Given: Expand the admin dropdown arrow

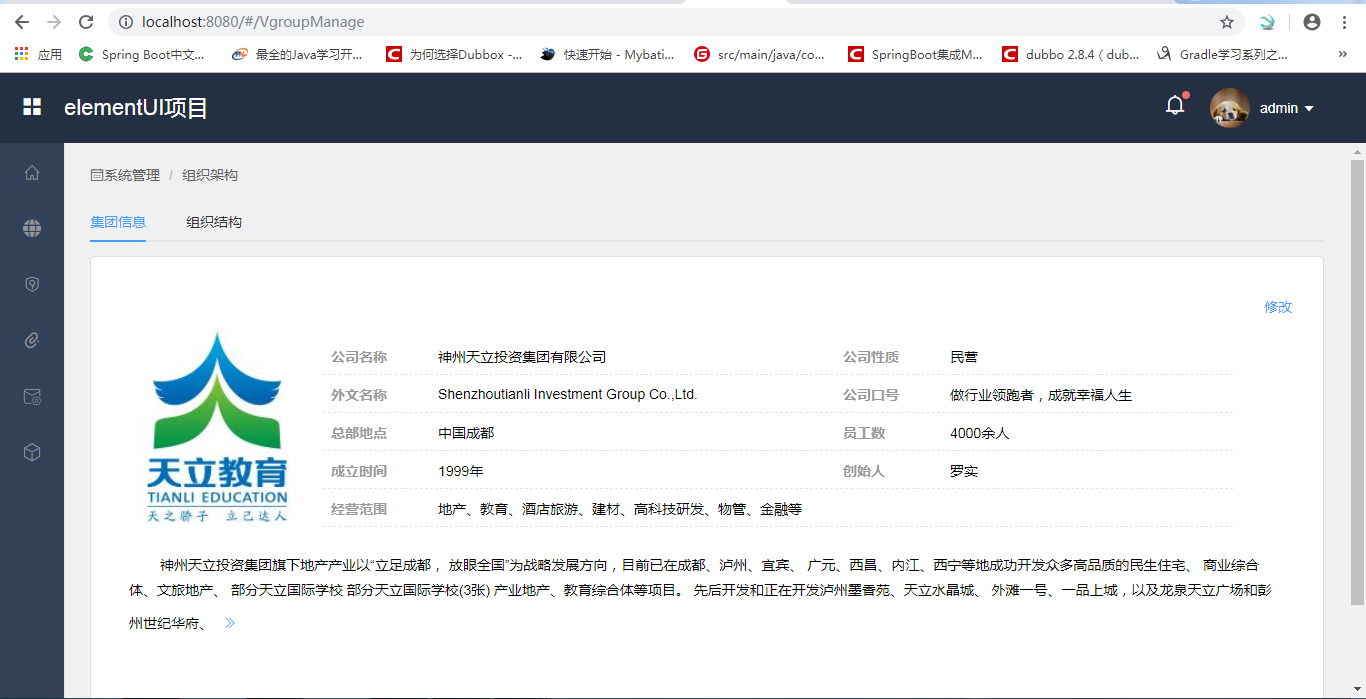Looking at the screenshot, I should point(1309,109).
